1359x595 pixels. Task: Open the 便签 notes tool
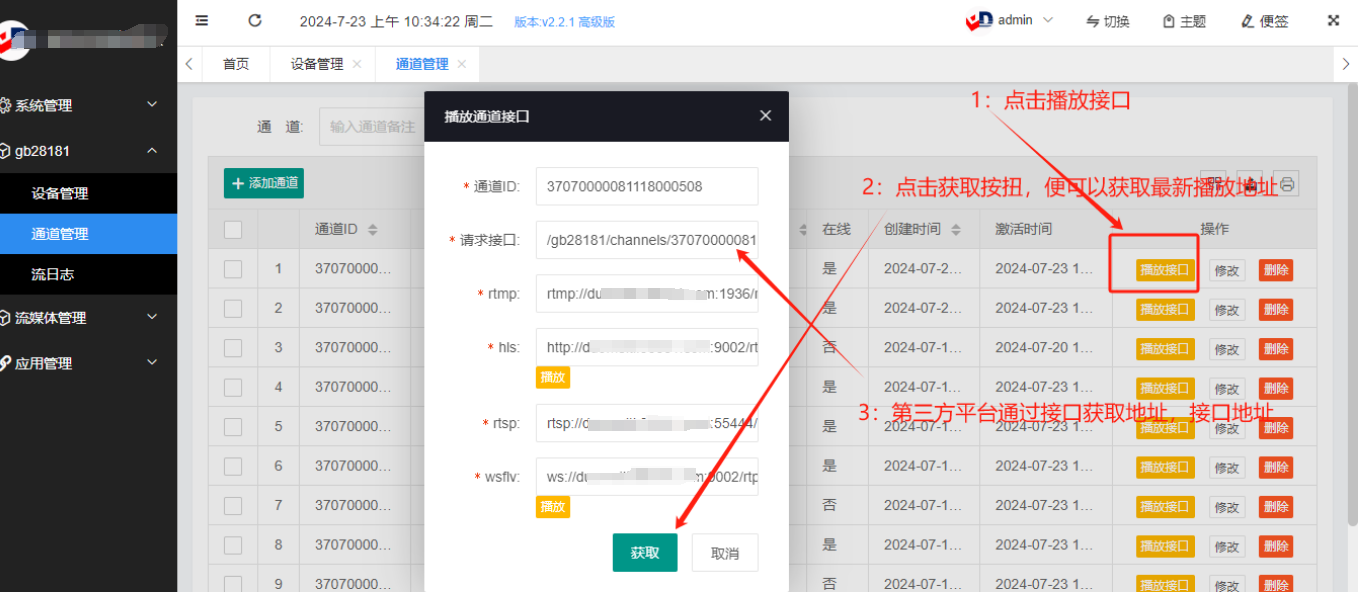1265,21
